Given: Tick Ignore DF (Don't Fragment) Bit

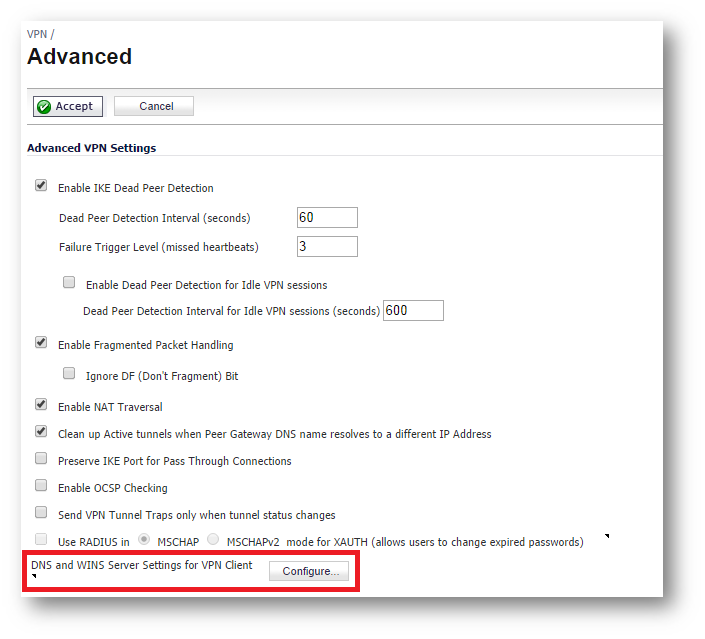Looking at the screenshot, I should (69, 374).
